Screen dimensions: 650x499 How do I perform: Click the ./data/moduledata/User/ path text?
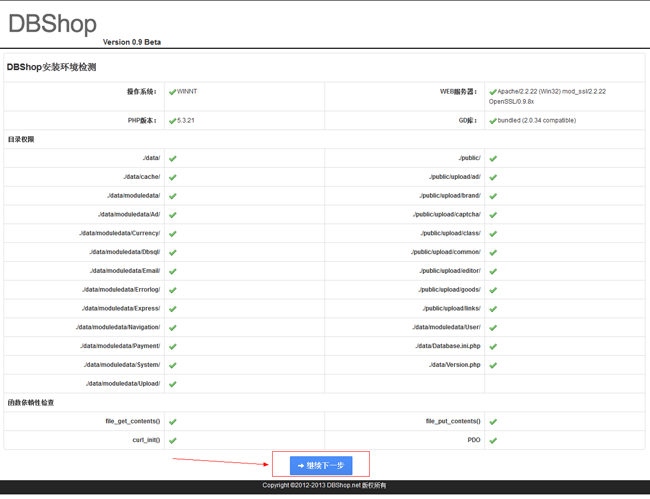(446, 327)
